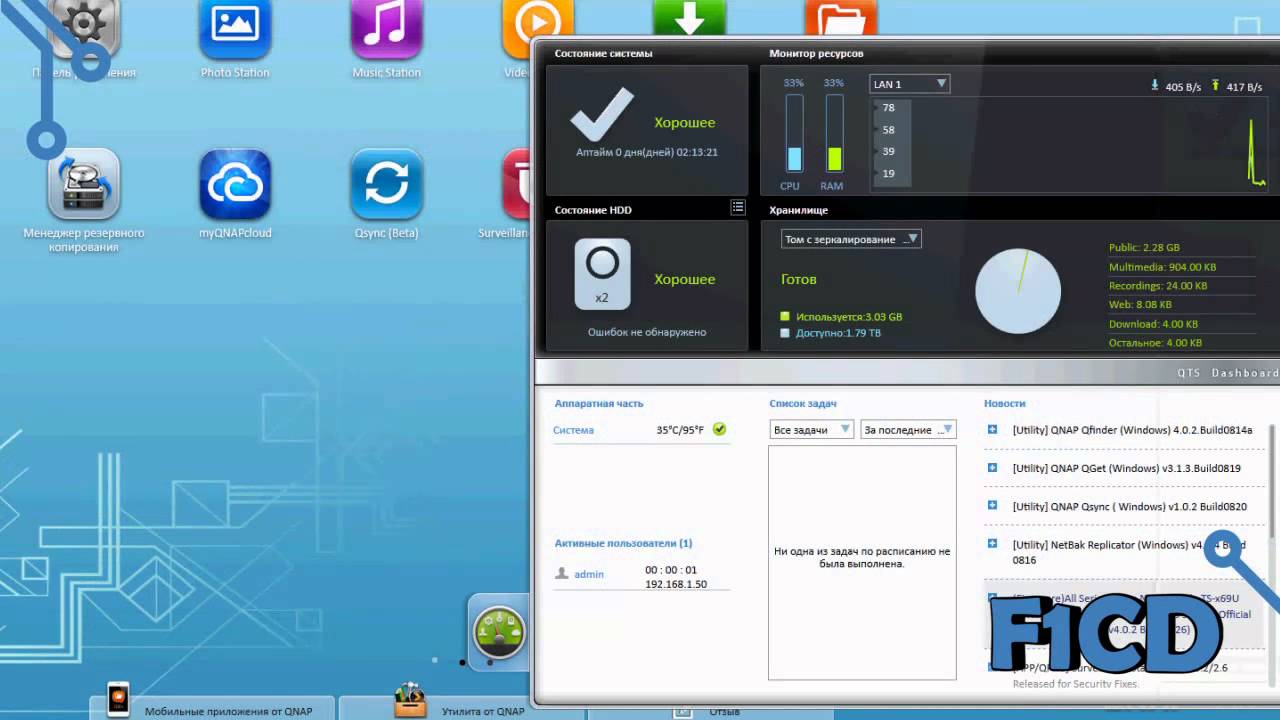1280x720 pixels.
Task: Click 'Recordings: 24.00 KB' storage entry
Action: (1158, 286)
